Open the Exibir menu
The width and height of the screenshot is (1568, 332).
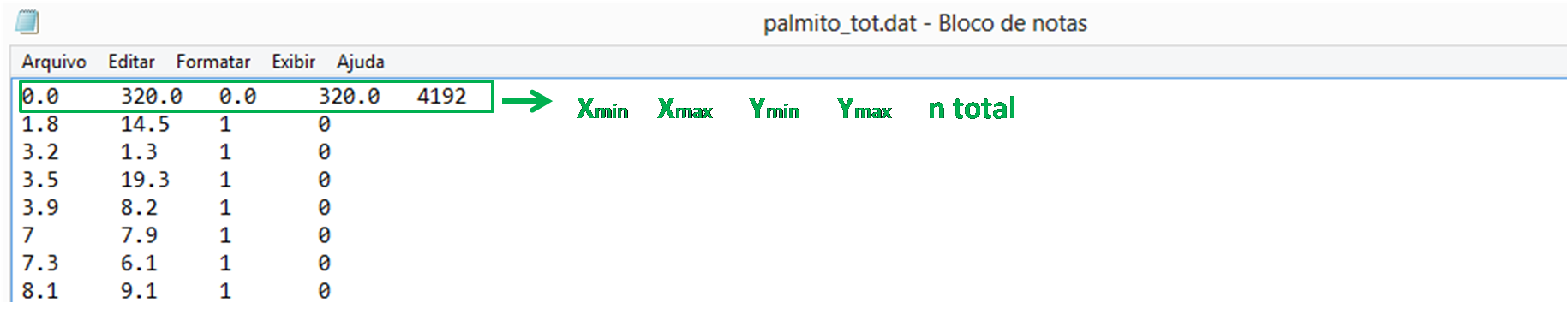click(x=294, y=62)
